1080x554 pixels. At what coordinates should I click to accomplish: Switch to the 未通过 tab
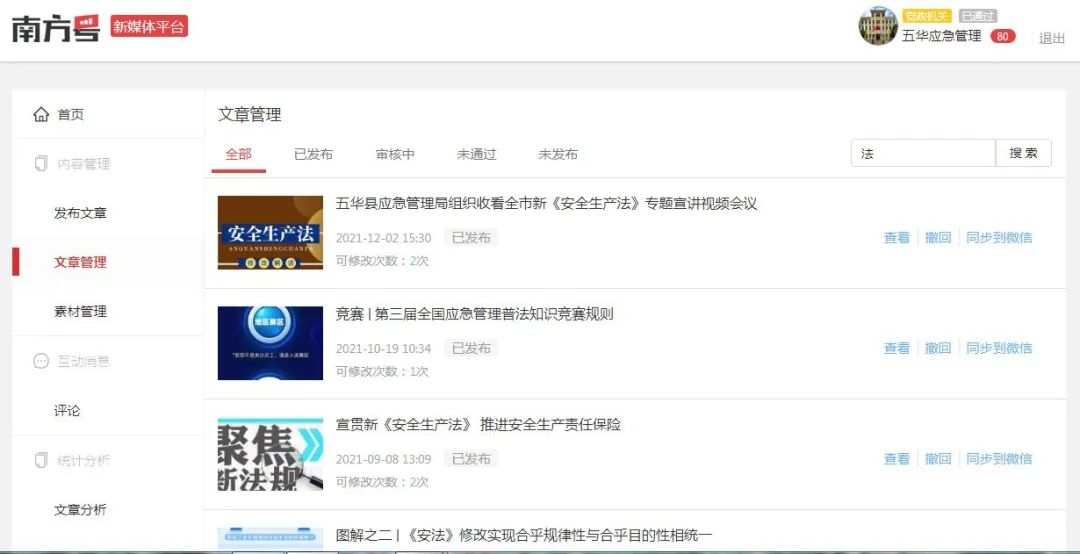pos(477,154)
